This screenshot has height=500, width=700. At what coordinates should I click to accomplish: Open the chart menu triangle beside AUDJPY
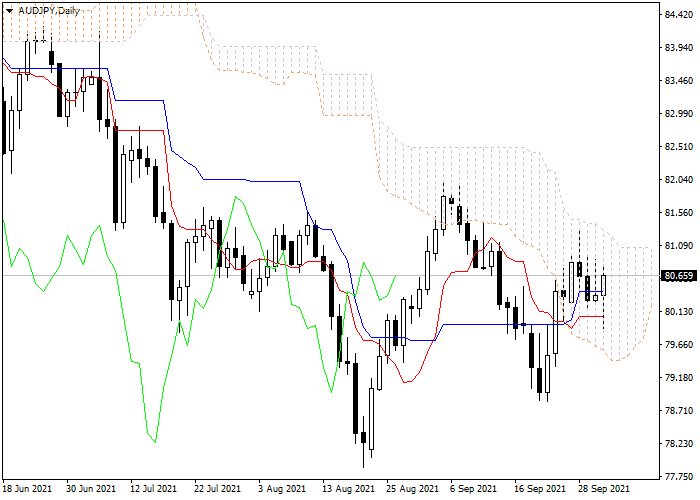click(x=9, y=11)
